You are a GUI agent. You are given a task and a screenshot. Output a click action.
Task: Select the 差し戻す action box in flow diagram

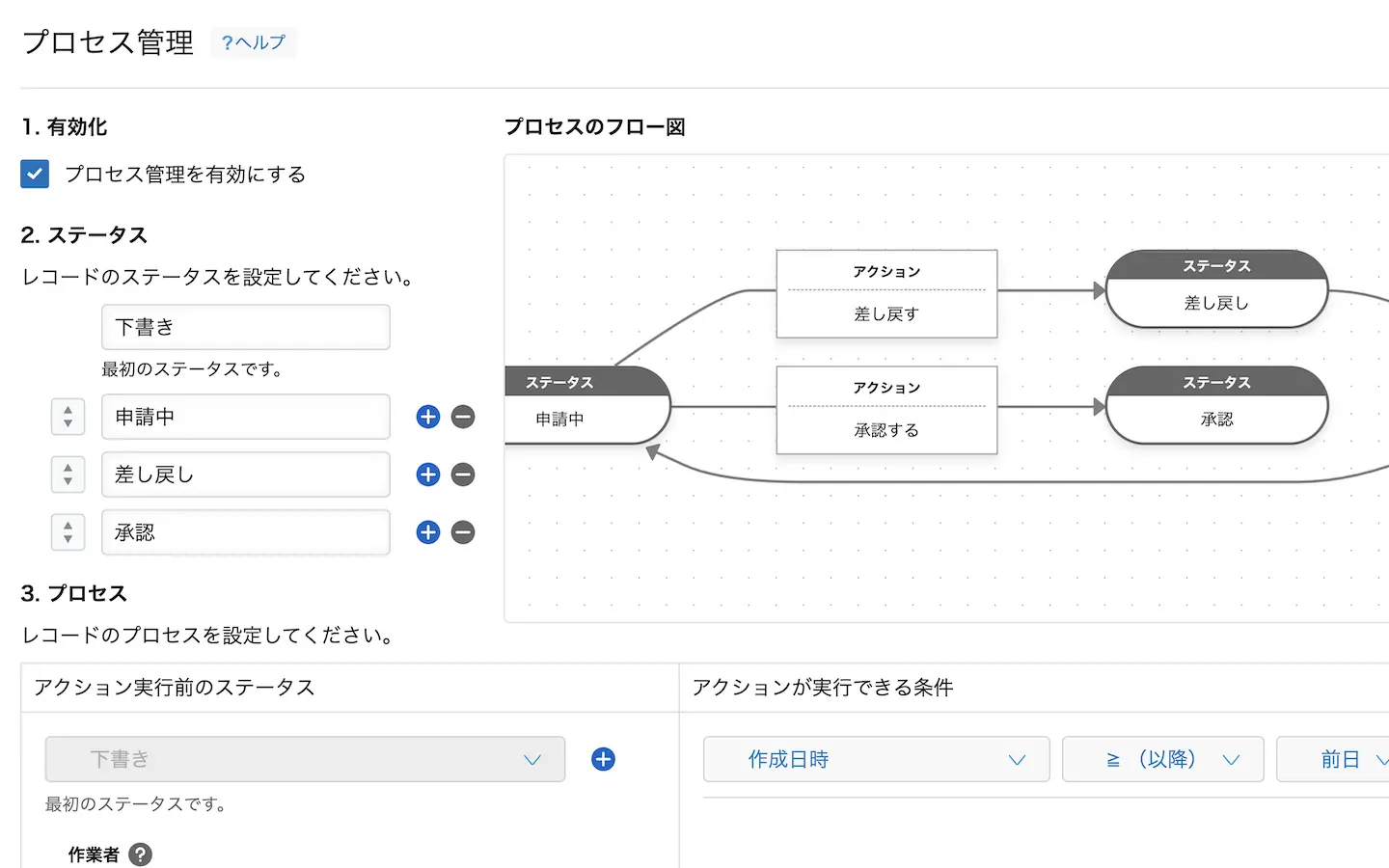click(x=886, y=294)
